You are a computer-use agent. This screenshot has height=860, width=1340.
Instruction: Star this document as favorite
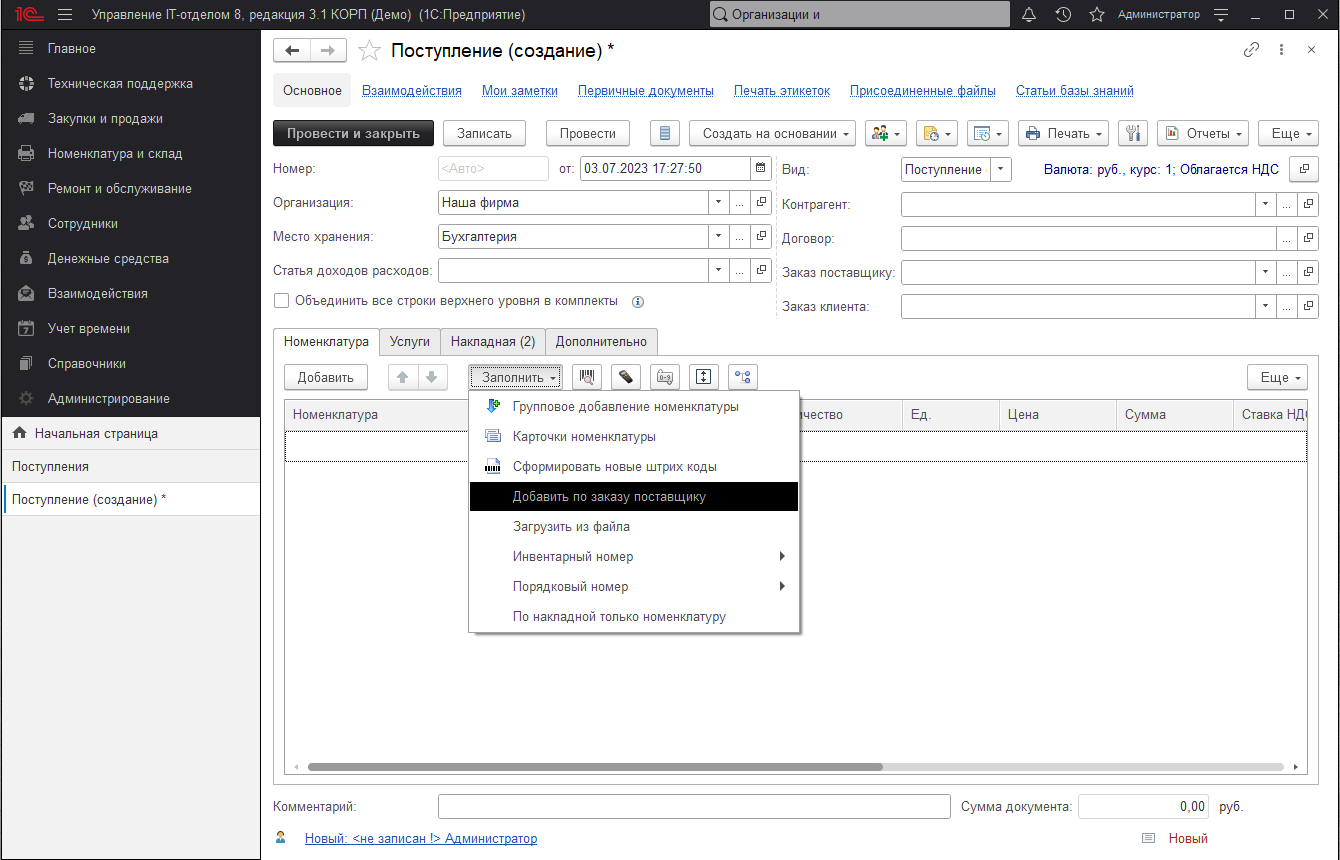369,49
